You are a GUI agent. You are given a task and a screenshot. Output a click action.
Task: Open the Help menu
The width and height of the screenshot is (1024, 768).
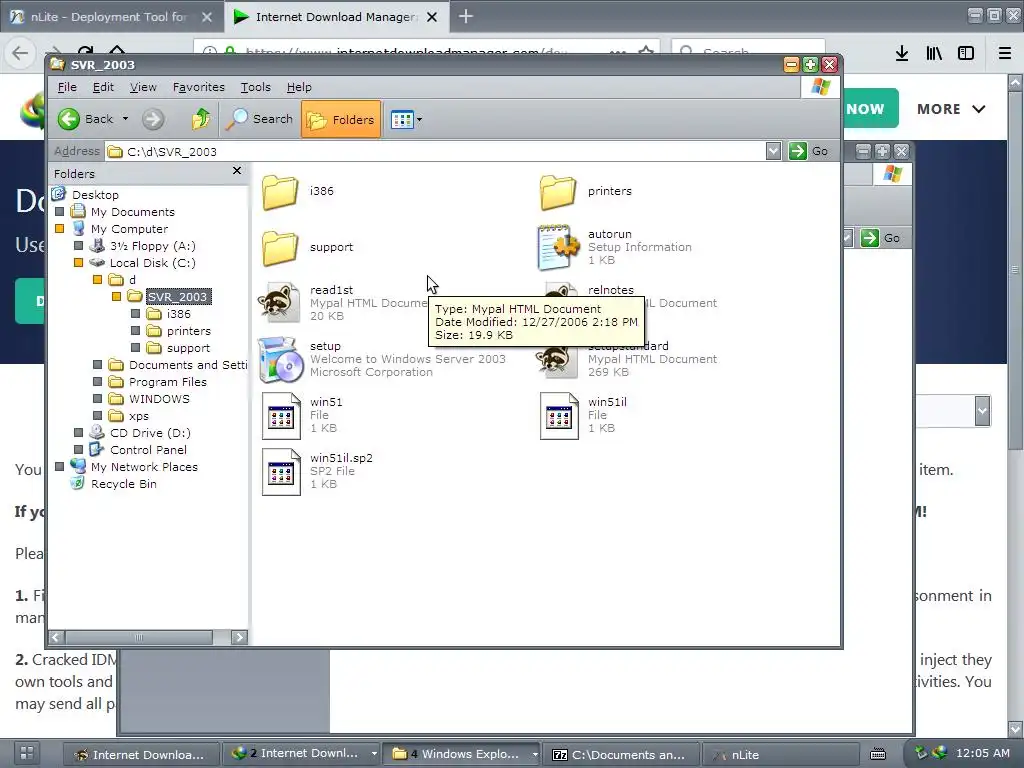(299, 88)
